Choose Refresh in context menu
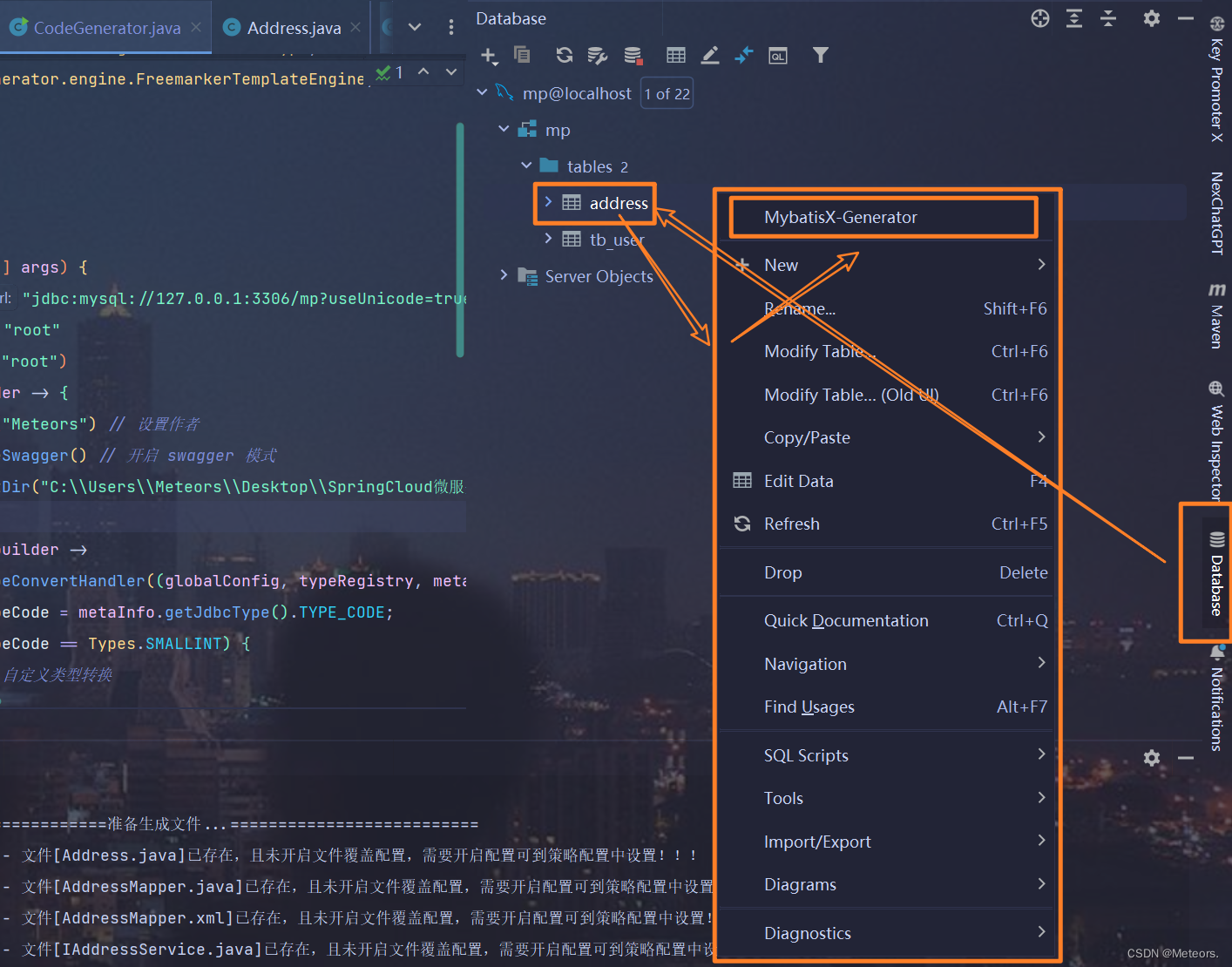This screenshot has width=1232, height=967. coord(884,524)
